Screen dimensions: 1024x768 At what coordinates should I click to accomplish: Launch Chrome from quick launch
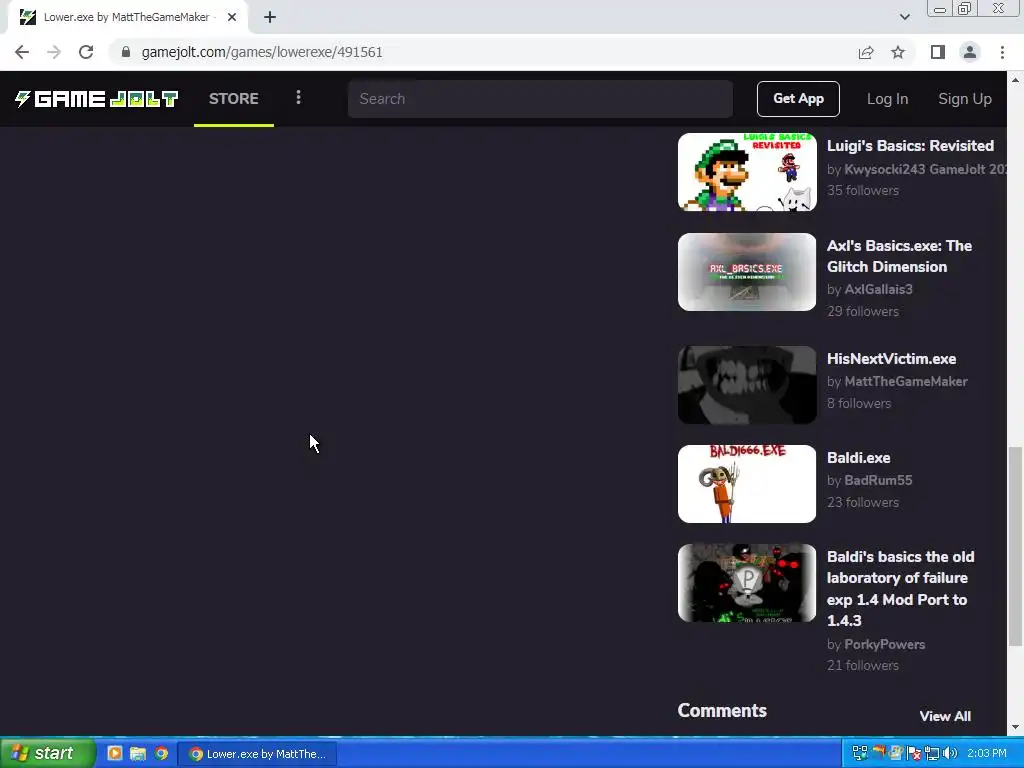click(161, 754)
